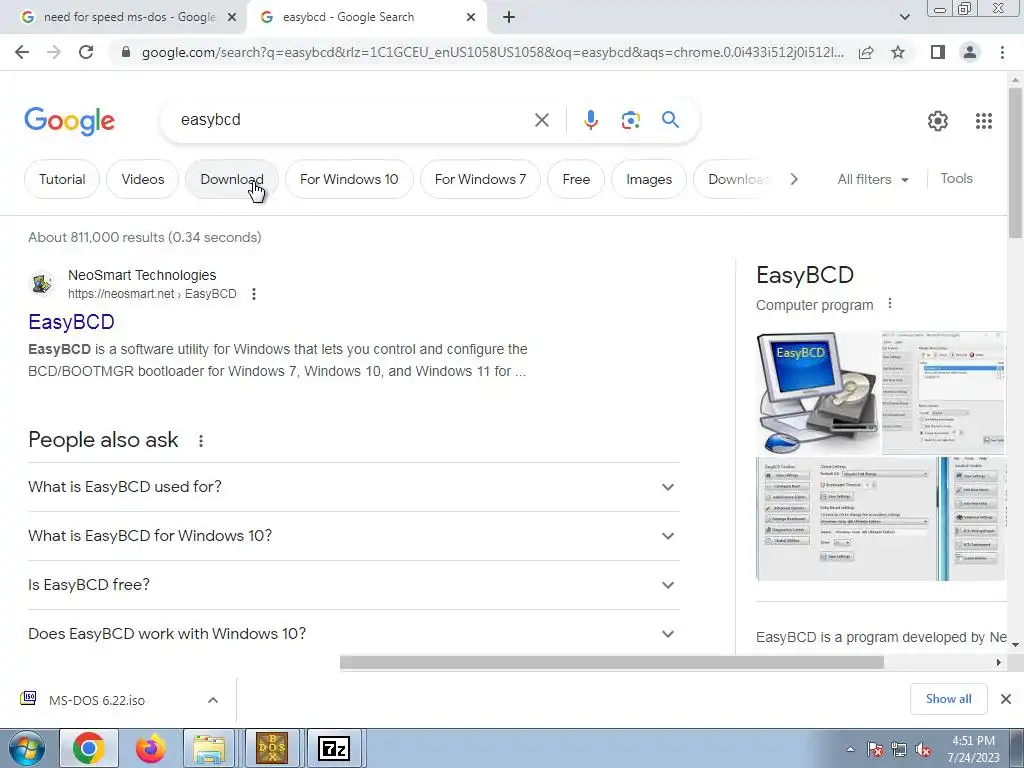Screen dimensions: 1024x768
Task: Show hidden system tray icons
Action: (850, 749)
